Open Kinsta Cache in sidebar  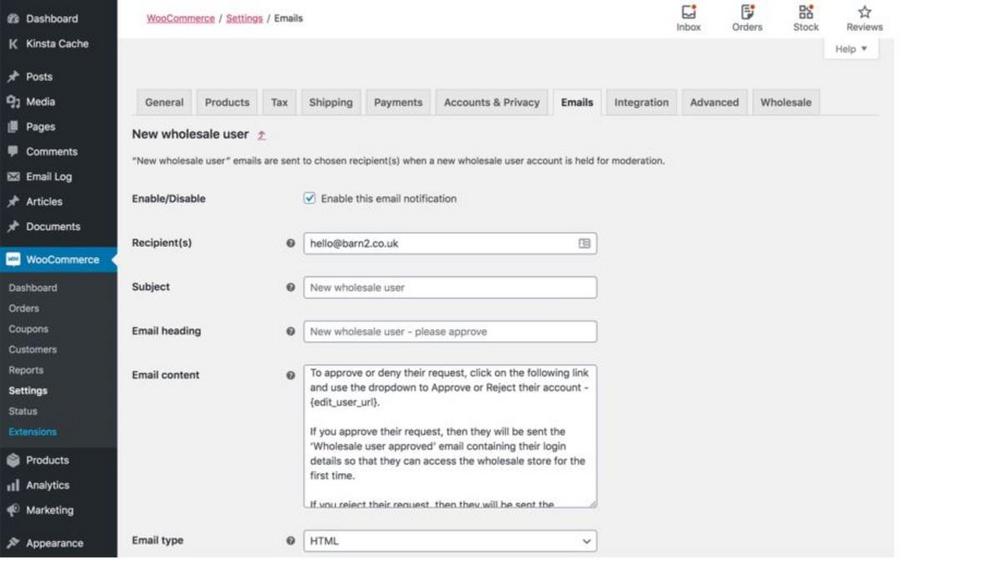(x=57, y=44)
